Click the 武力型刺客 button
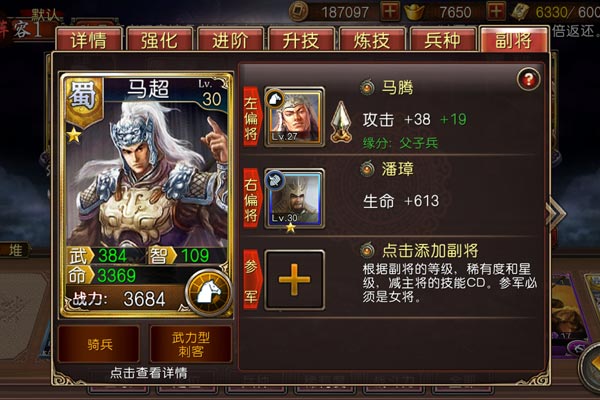Viewport: 600px width, 400px height. [x=191, y=344]
